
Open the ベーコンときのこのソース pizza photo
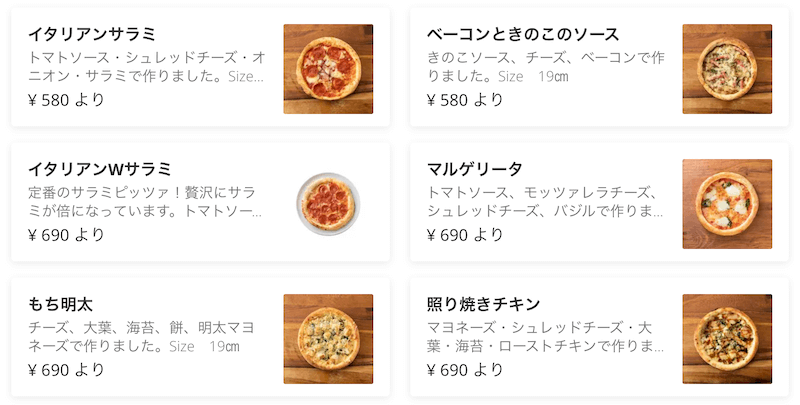coord(727,69)
